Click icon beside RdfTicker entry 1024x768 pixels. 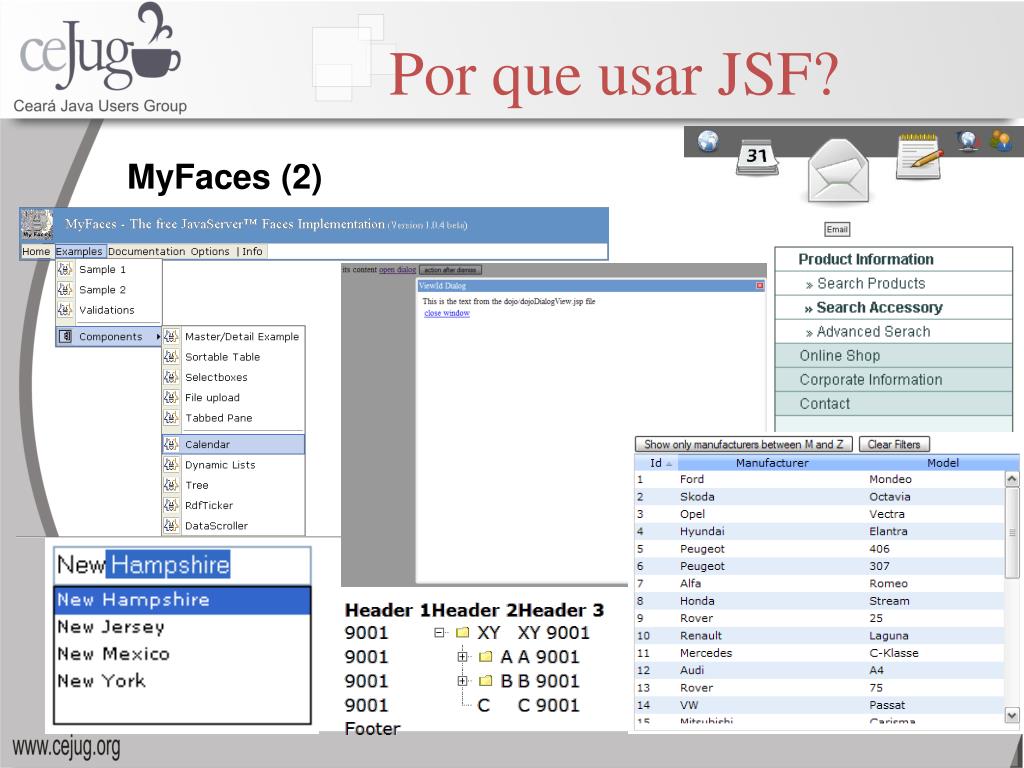(171, 505)
